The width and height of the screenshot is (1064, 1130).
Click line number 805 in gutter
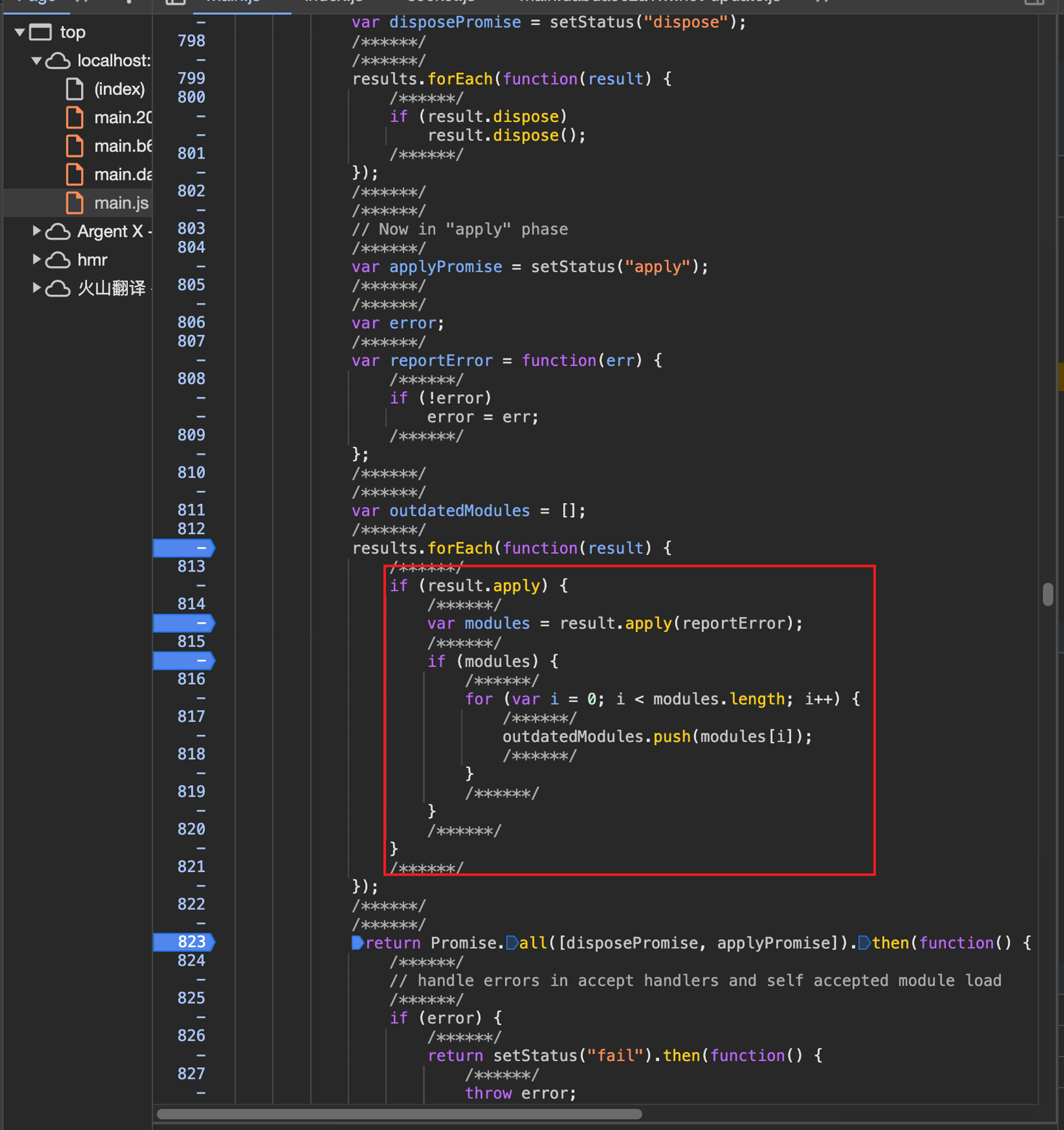(x=191, y=285)
